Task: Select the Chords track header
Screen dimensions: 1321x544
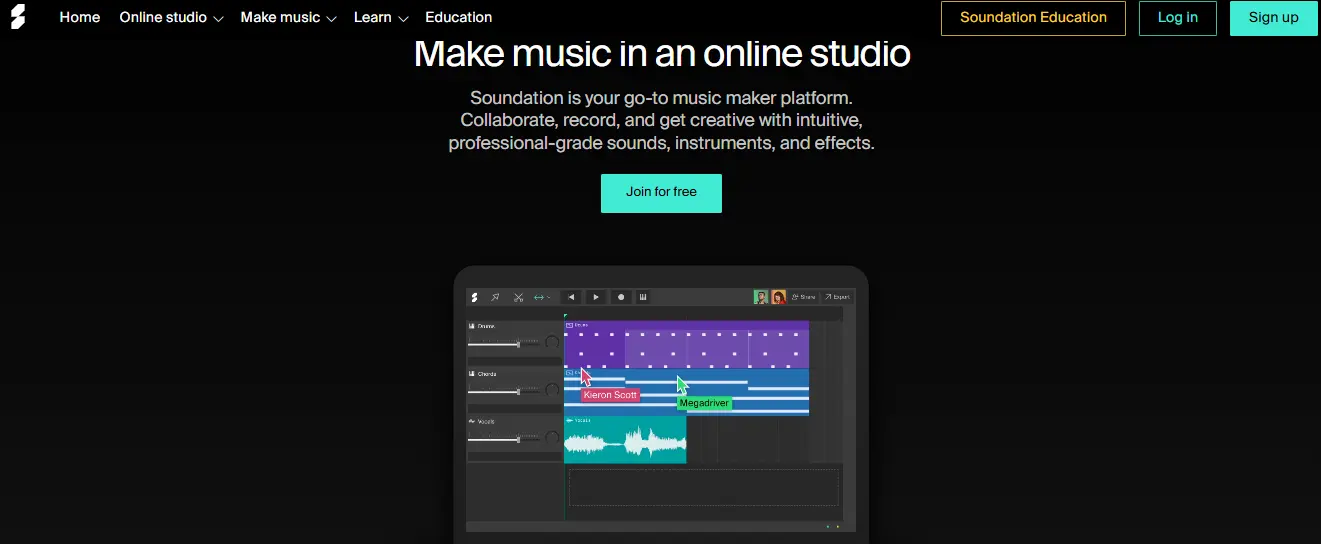Action: click(x=514, y=389)
